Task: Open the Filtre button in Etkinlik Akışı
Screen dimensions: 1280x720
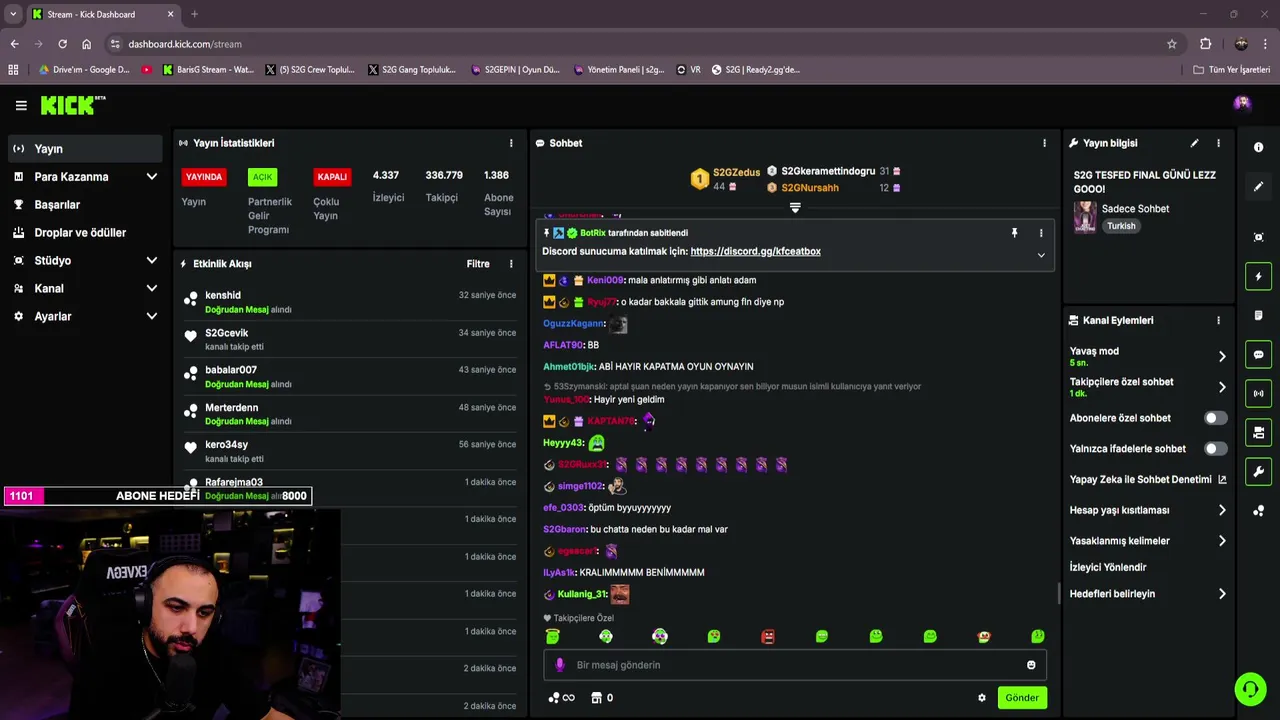Action: (x=478, y=264)
